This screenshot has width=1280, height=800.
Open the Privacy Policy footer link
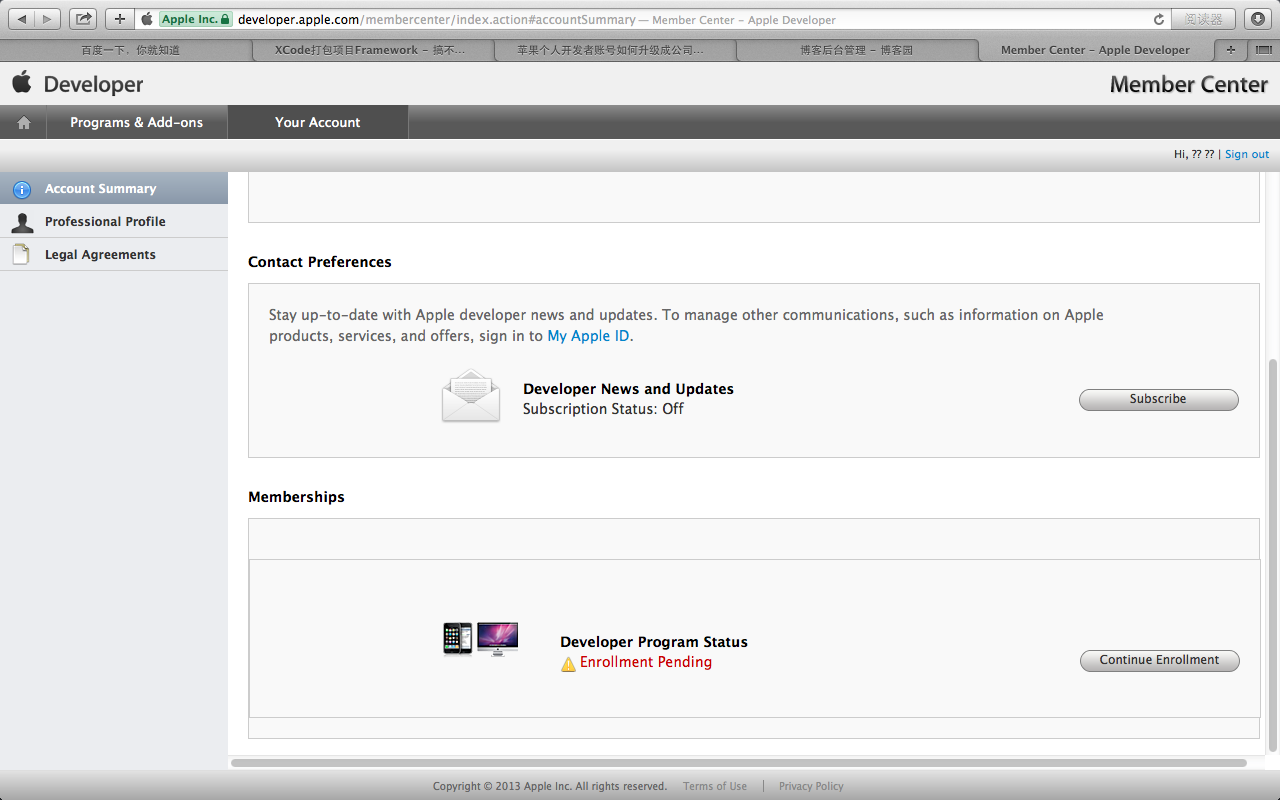(811, 786)
